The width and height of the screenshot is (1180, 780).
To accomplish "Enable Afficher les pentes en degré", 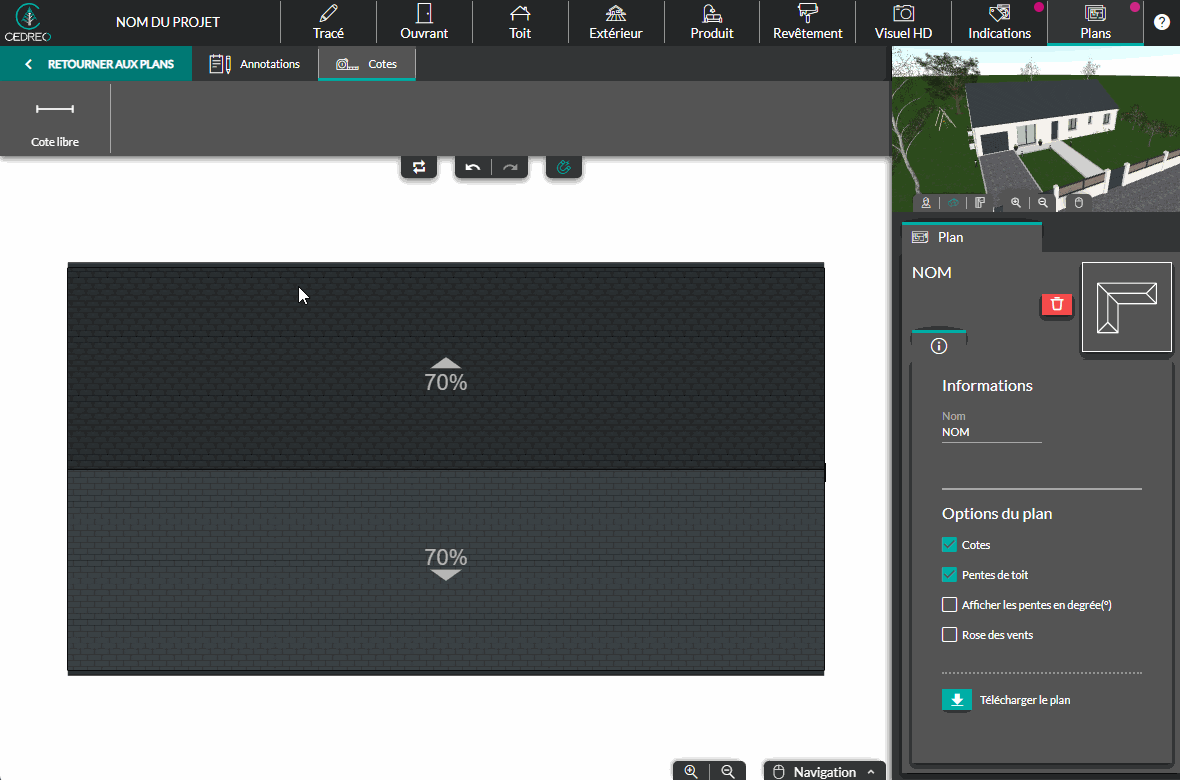I will 950,605.
